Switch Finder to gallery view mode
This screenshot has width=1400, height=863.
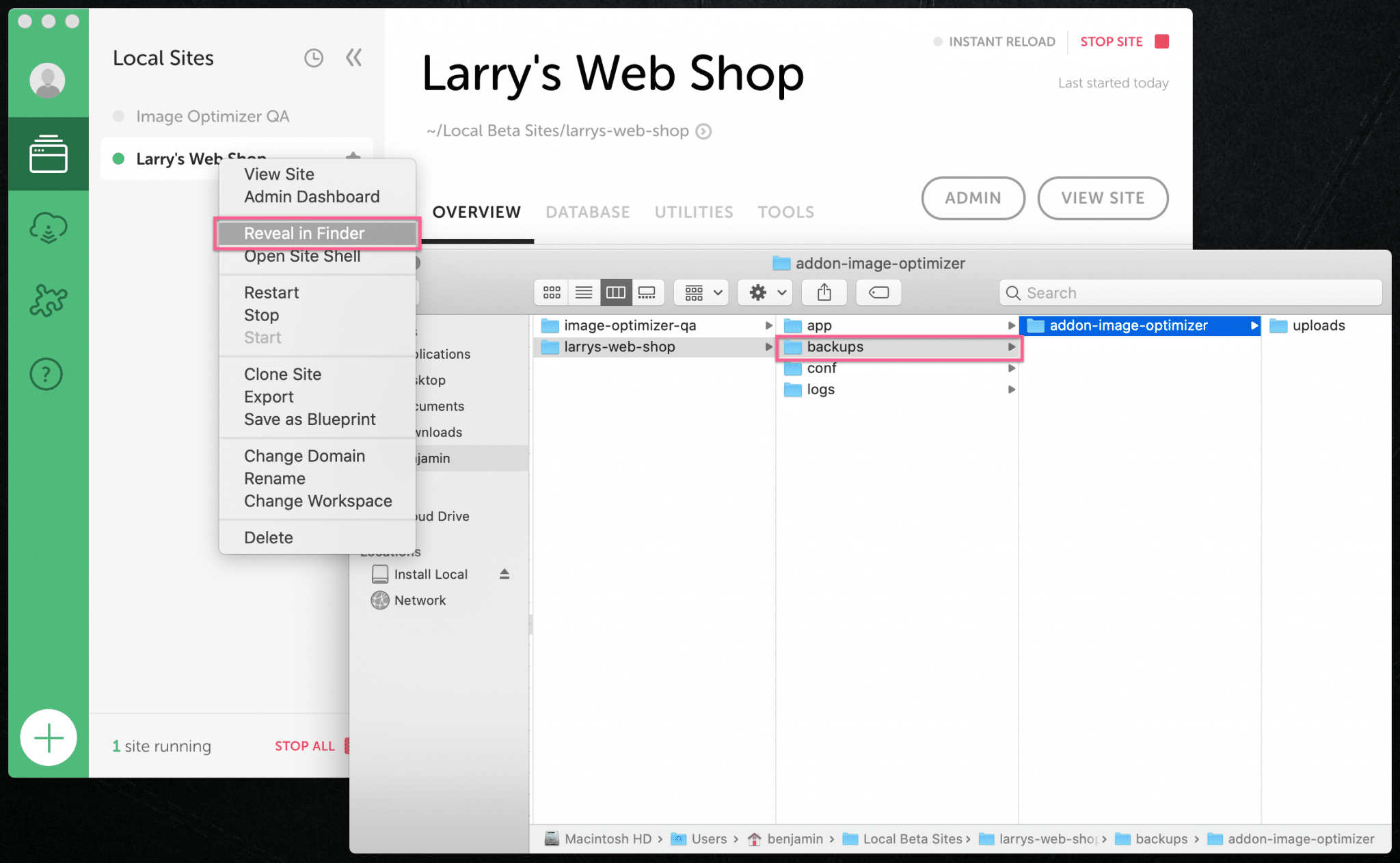[647, 292]
